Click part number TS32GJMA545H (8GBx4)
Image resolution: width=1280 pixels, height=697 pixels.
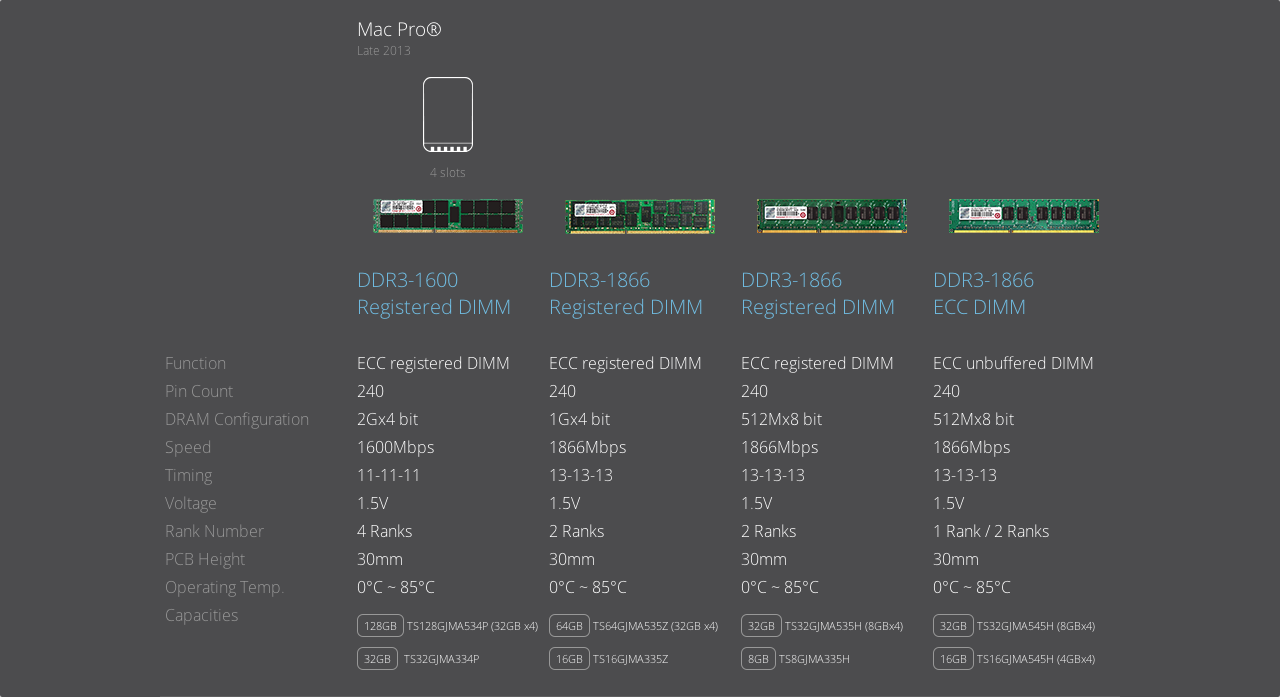point(1036,626)
